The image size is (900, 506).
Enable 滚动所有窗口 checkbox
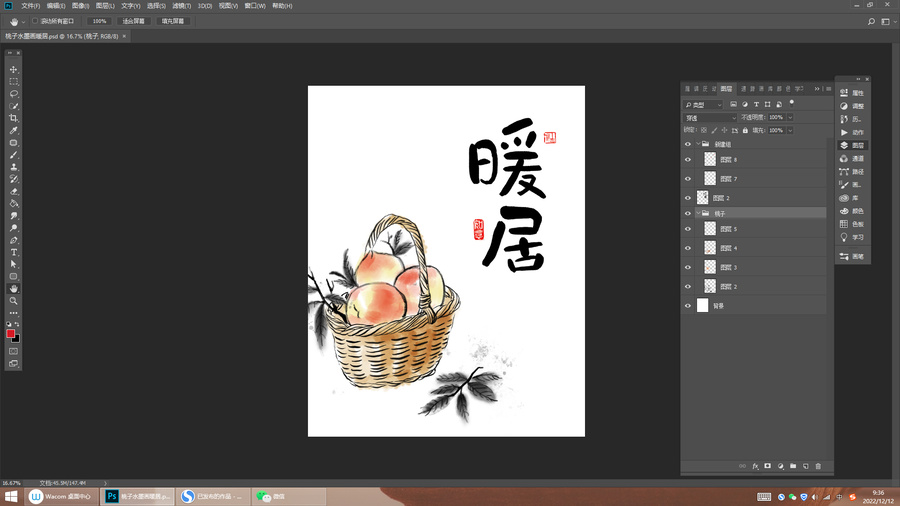point(35,21)
